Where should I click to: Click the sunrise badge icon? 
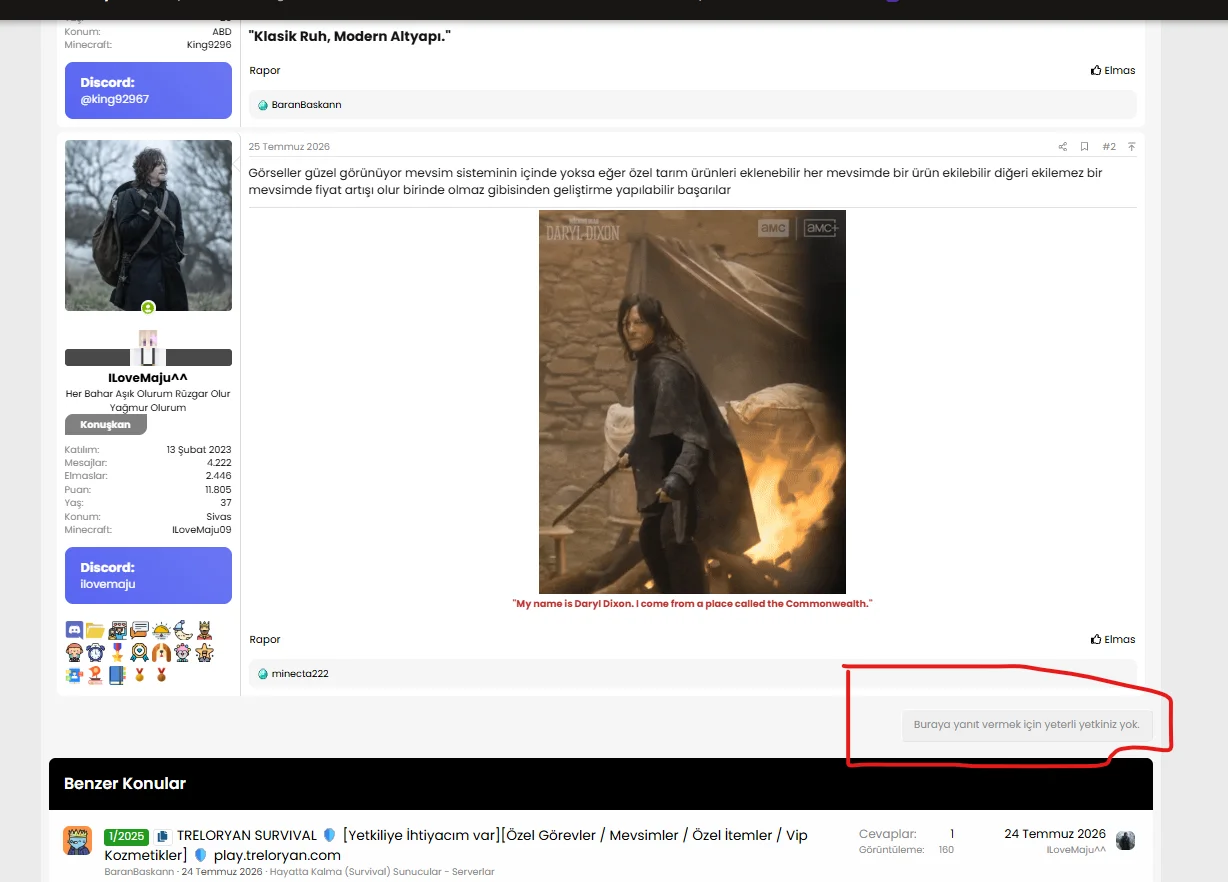161,630
